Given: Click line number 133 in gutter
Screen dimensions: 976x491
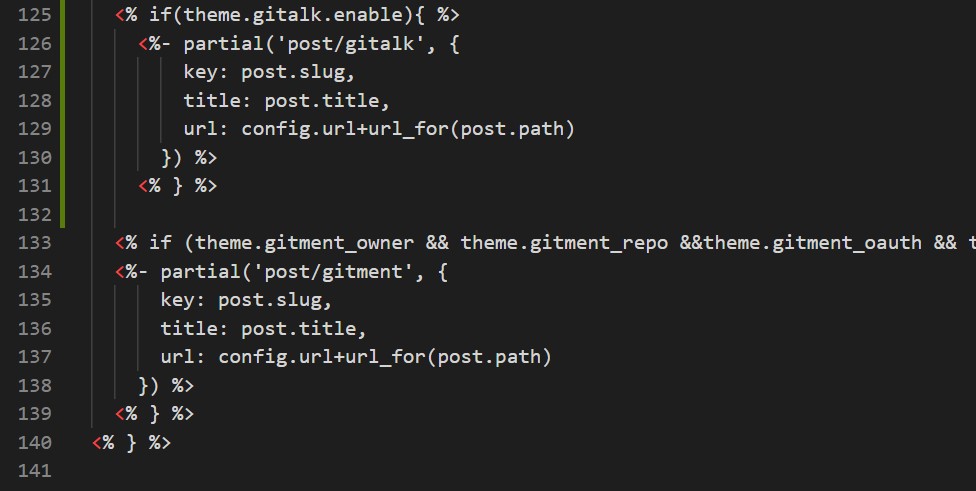Looking at the screenshot, I should (x=34, y=242).
